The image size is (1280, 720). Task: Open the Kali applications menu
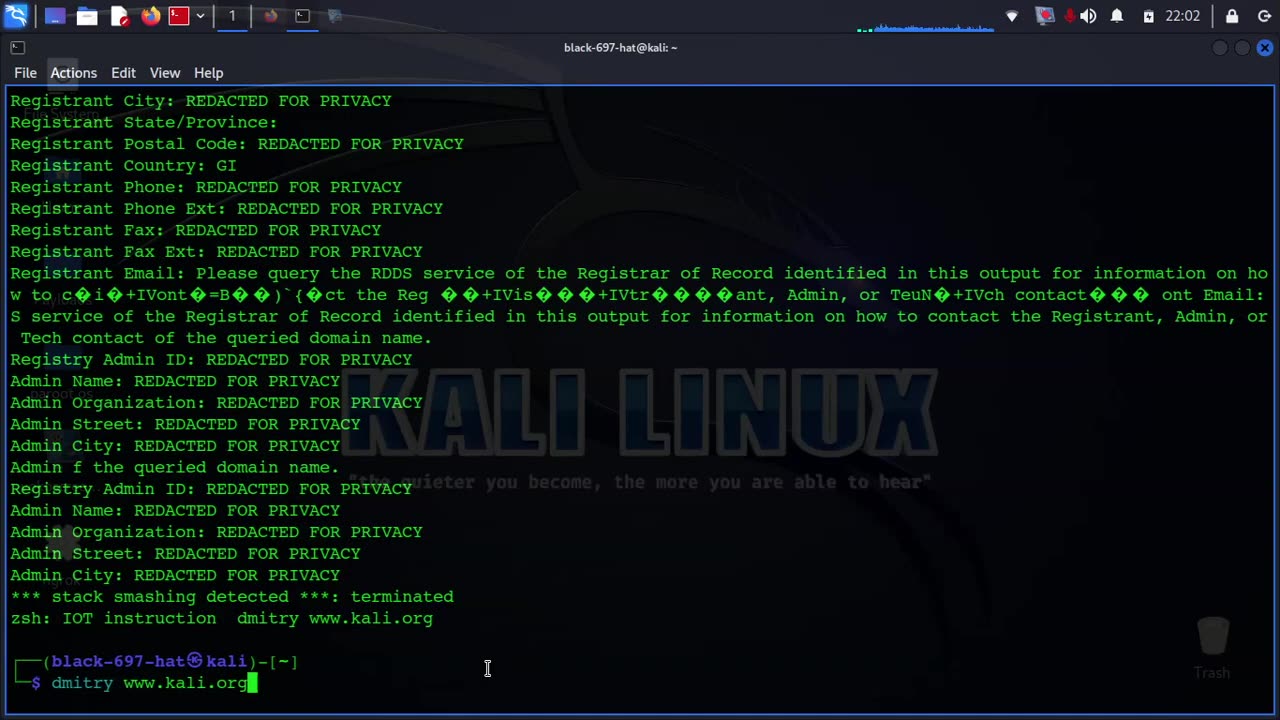[17, 16]
